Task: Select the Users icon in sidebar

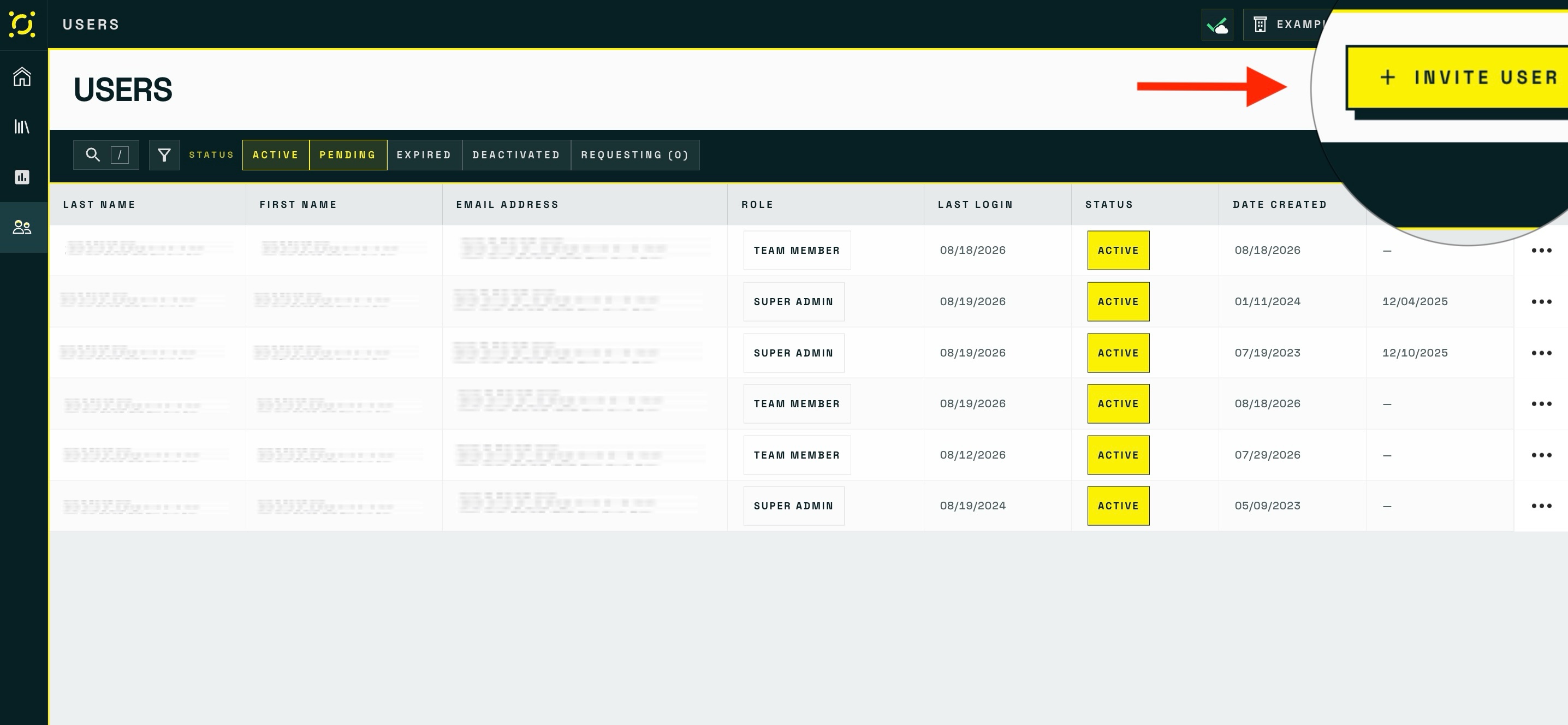Action: (x=22, y=227)
